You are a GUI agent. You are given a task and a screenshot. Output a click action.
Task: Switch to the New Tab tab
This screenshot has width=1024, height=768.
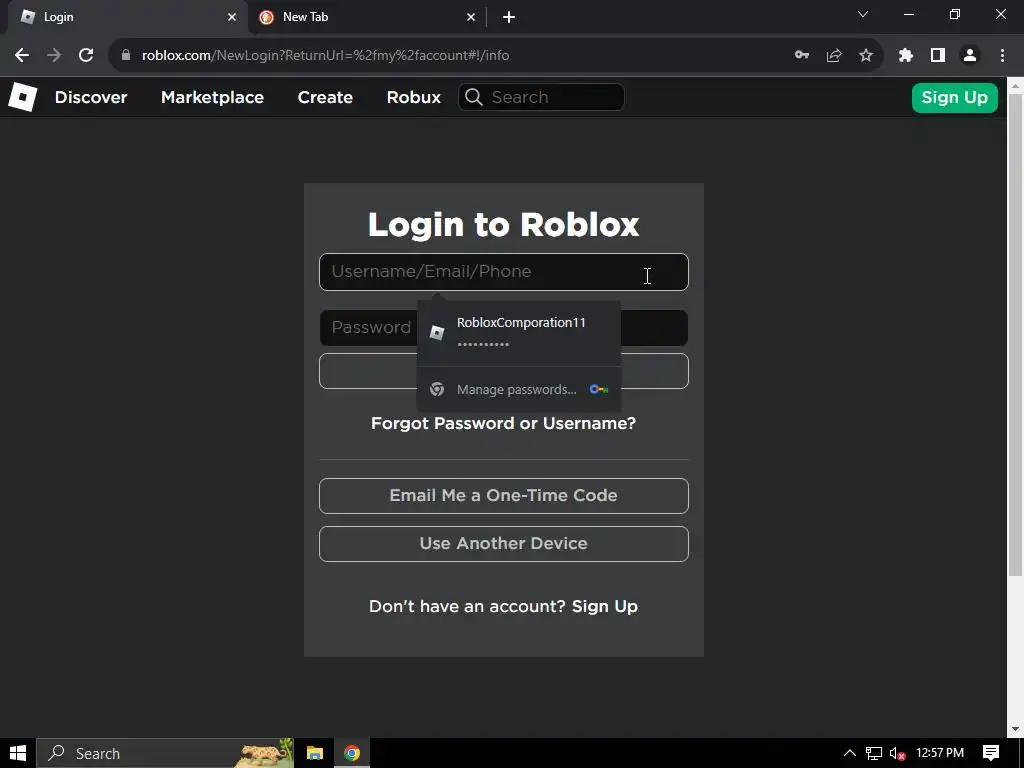point(367,18)
